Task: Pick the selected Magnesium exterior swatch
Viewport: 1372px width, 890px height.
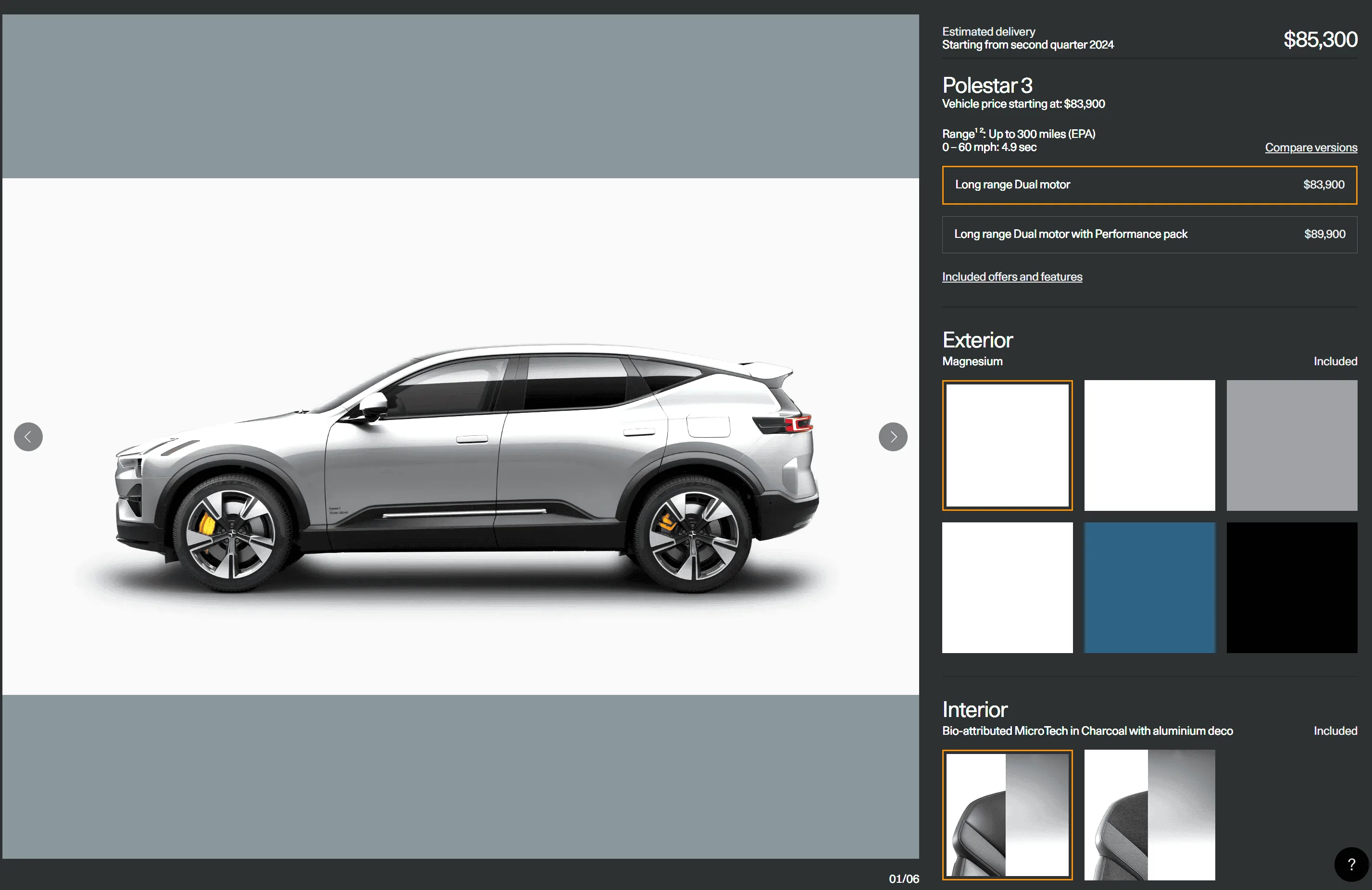Action: pos(1007,445)
